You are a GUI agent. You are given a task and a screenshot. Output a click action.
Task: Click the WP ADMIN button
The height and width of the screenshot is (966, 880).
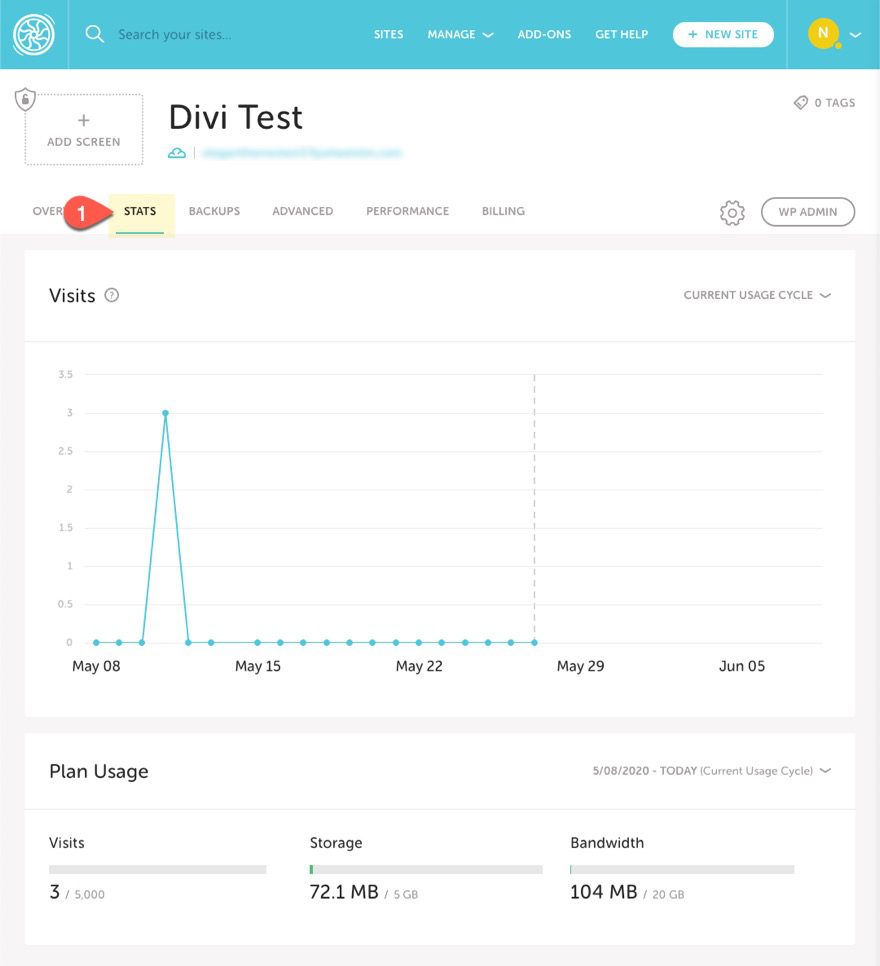point(808,212)
